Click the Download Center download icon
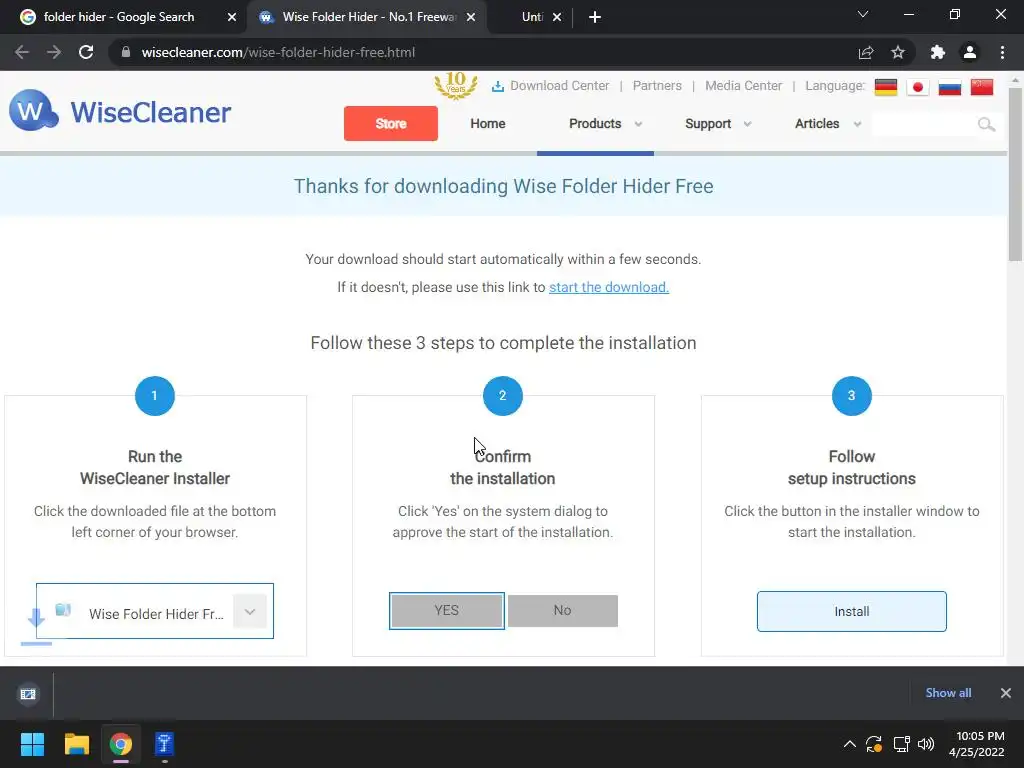1024x768 pixels. pos(498,86)
